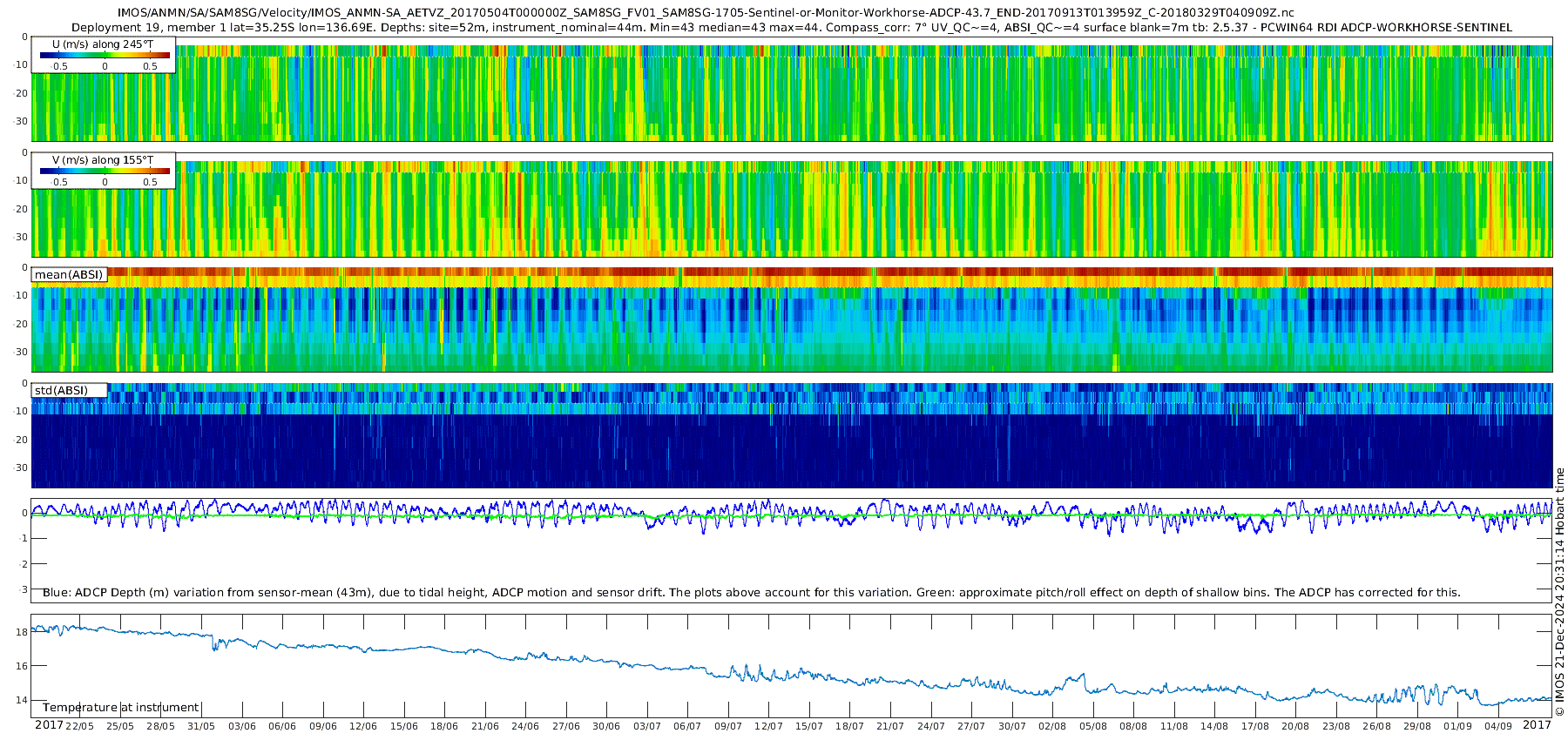The image size is (1568, 740).
Task: Select the 03/07 date tick label
Action: point(647,726)
